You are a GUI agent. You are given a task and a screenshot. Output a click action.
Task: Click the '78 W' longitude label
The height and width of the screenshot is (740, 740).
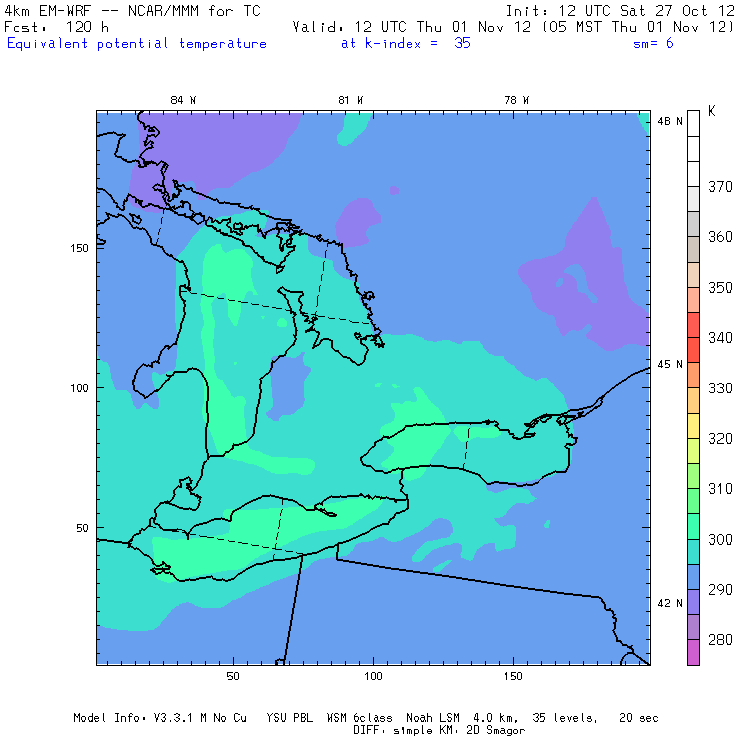(517, 100)
